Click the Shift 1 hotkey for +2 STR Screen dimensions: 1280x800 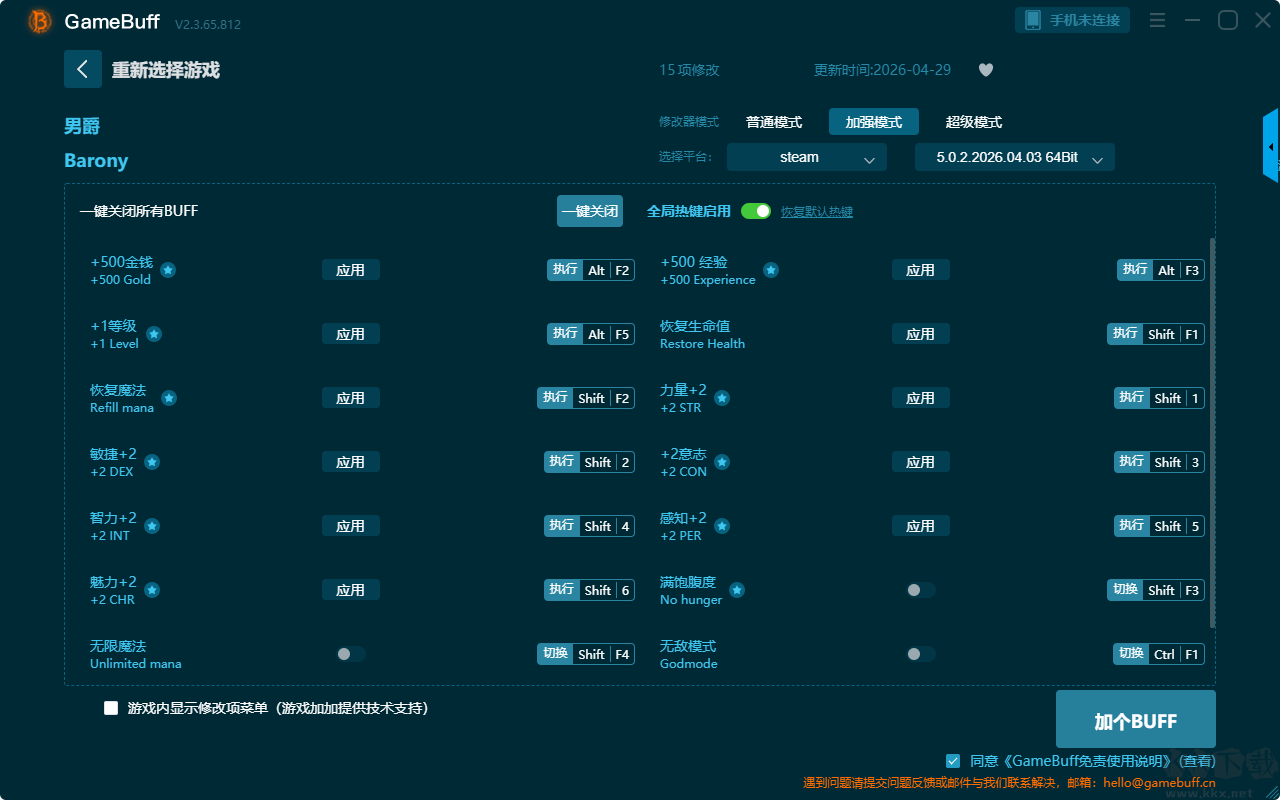point(1159,398)
